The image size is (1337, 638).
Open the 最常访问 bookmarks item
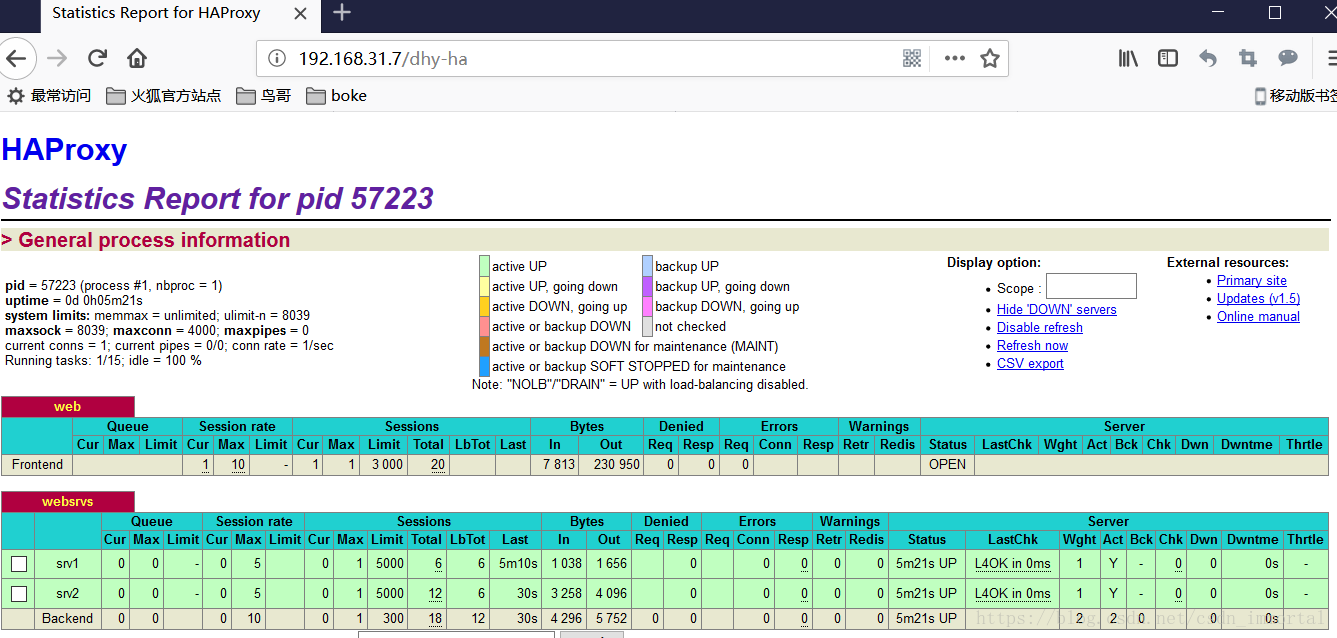tap(49, 96)
